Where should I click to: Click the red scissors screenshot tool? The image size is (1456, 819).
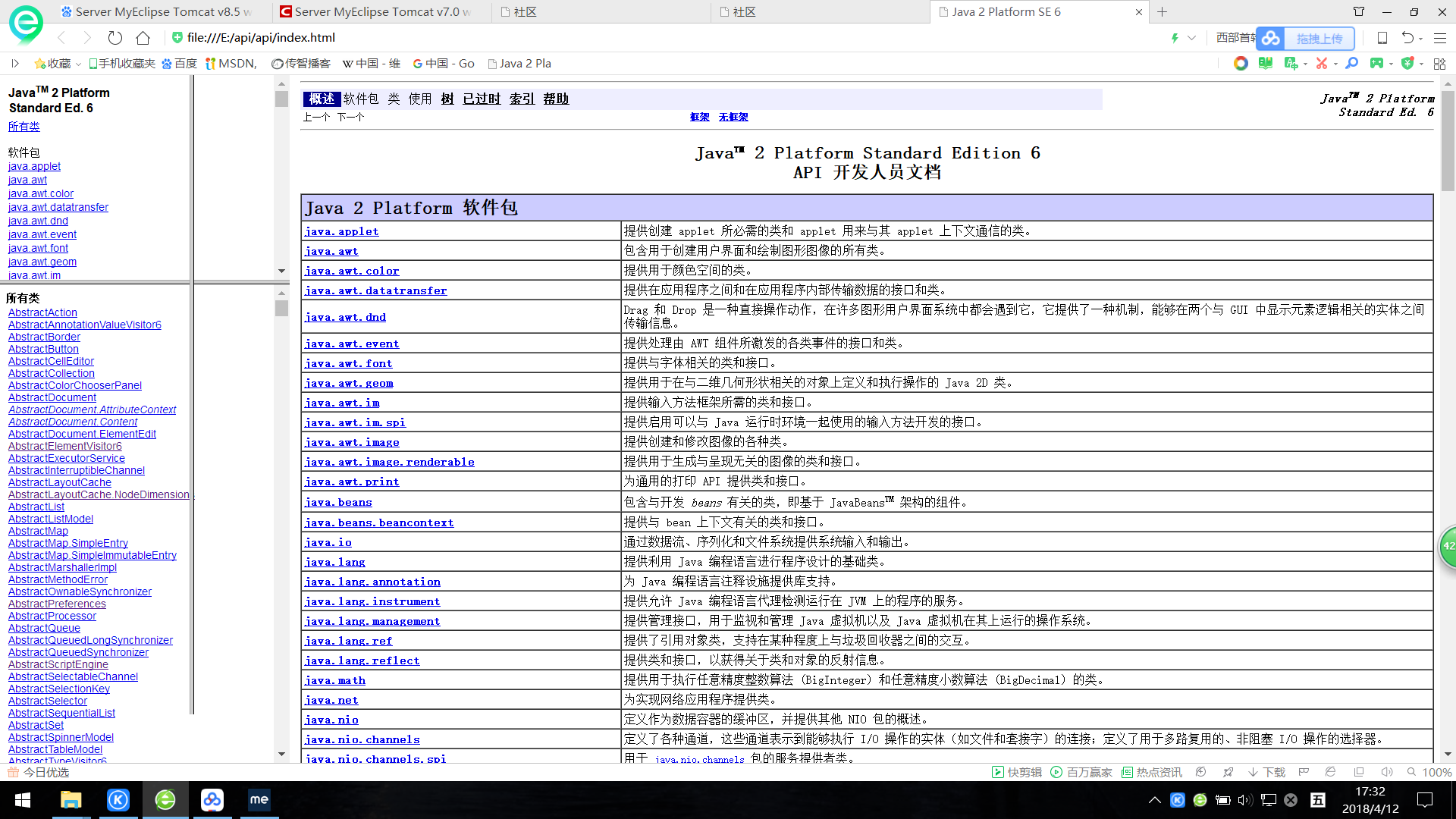(1322, 64)
